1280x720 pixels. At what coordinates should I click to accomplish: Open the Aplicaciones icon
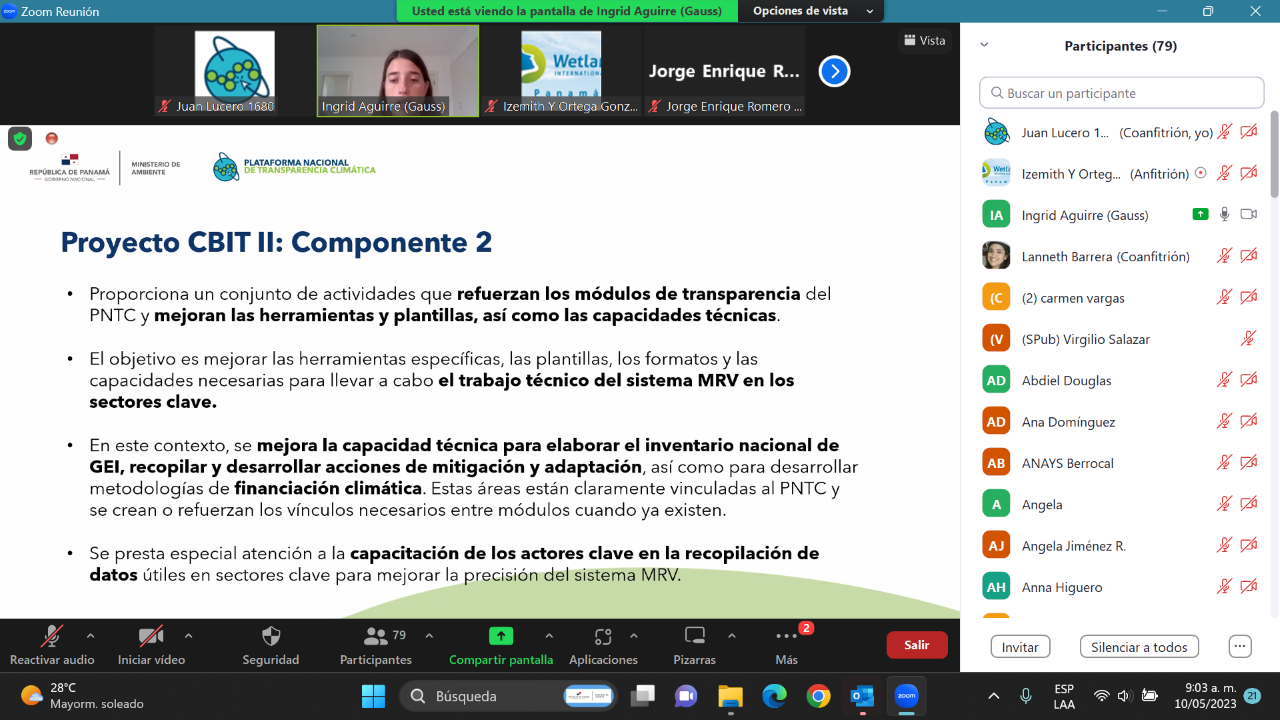[603, 636]
